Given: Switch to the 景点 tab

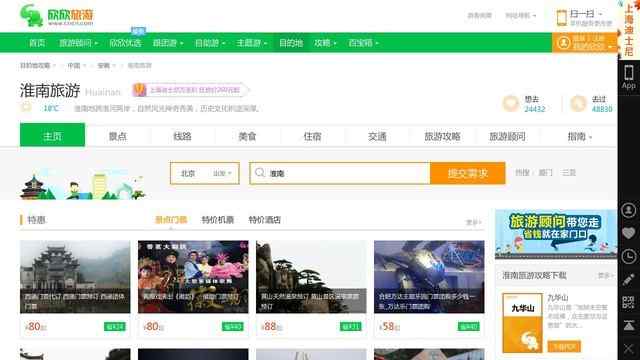Looking at the screenshot, I should pos(118,136).
